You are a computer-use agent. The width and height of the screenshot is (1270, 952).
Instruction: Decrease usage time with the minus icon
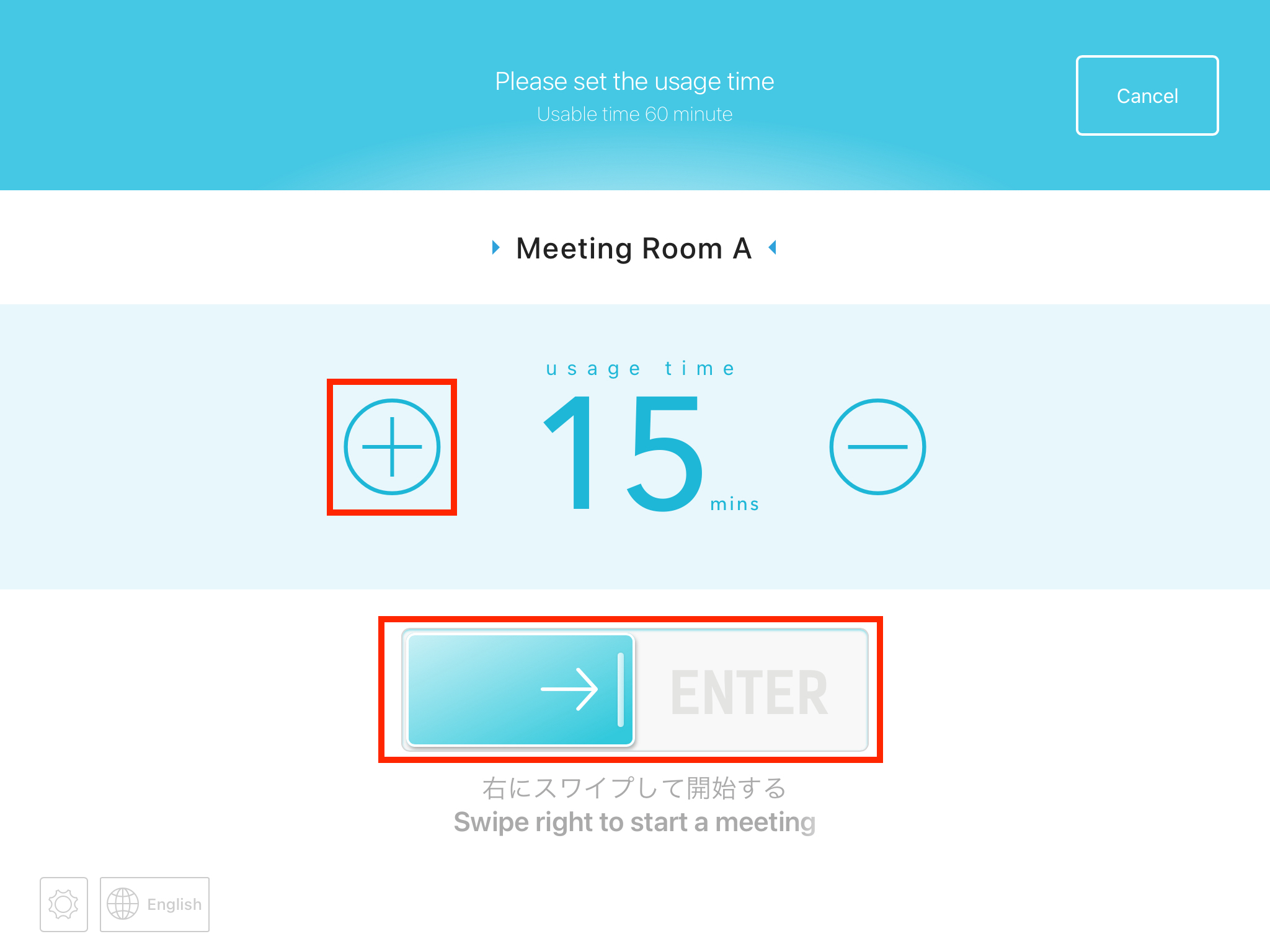(877, 447)
